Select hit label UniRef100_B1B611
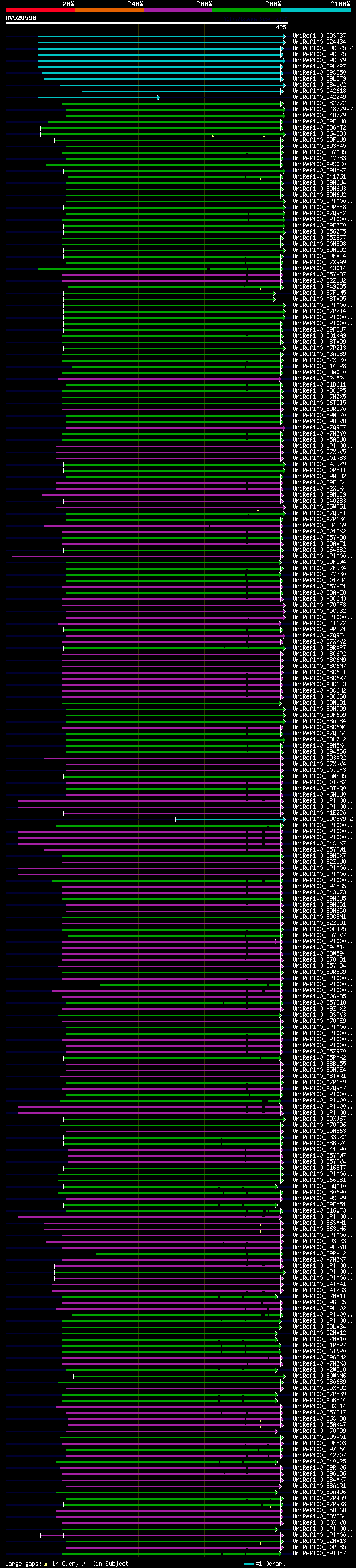356x1568 pixels. (x=319, y=385)
